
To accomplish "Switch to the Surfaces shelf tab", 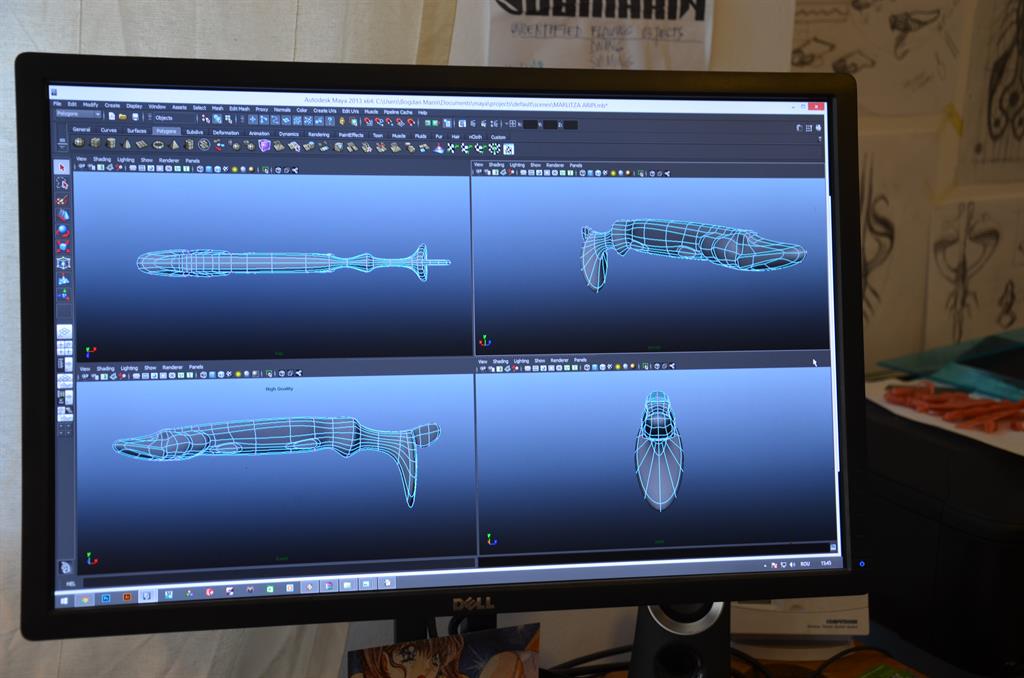I will (136, 131).
